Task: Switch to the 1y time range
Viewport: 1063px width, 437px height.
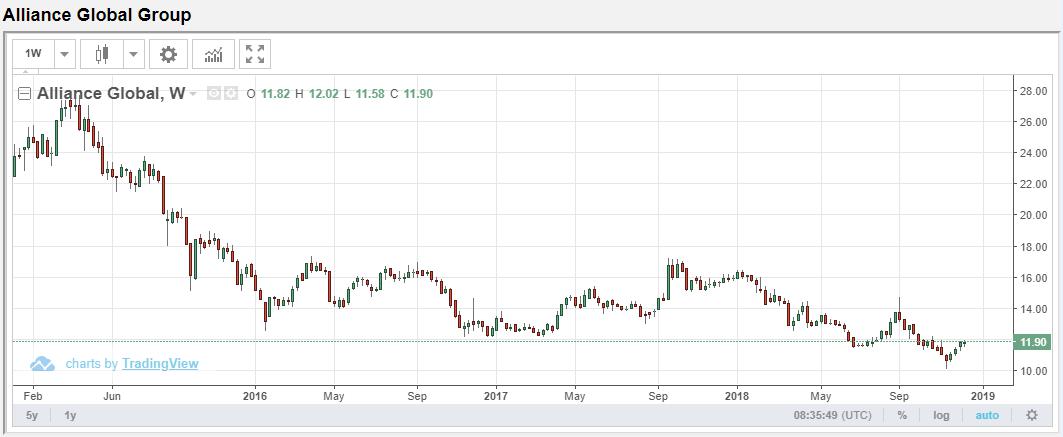Action: coord(70,415)
